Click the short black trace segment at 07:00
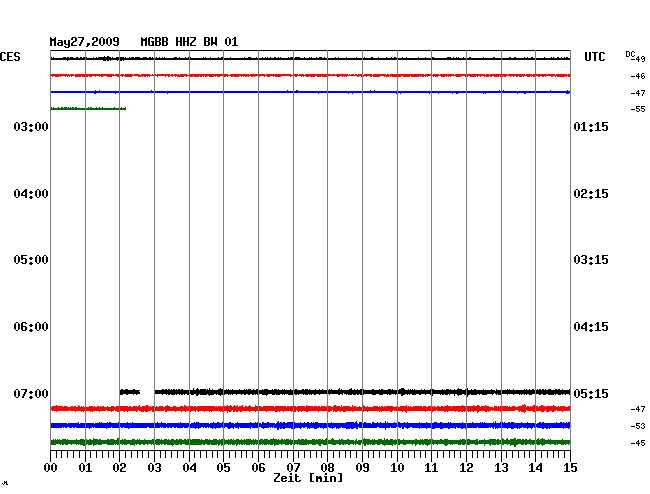Viewport: 650px width, 494px height. pos(130,392)
